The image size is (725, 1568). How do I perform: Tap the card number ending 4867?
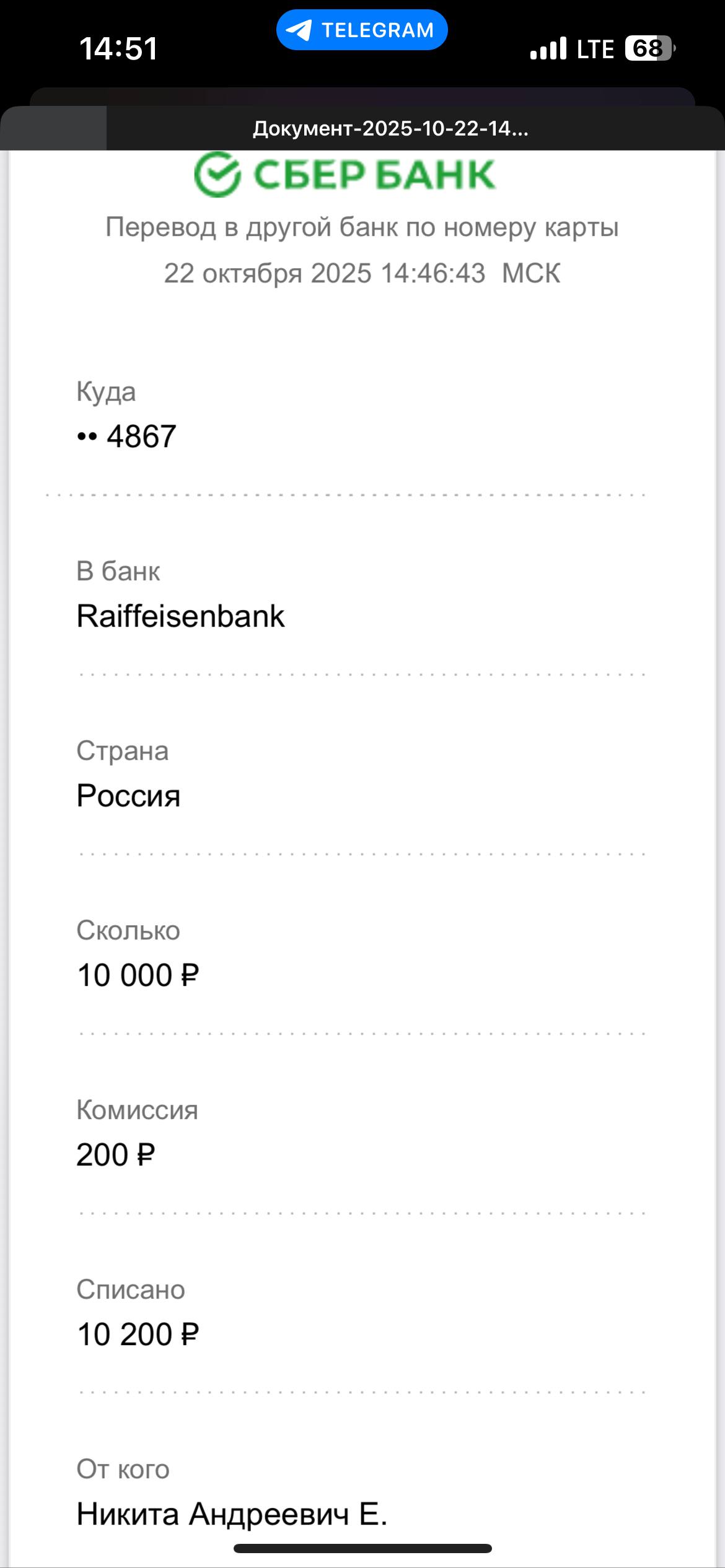tap(141, 437)
